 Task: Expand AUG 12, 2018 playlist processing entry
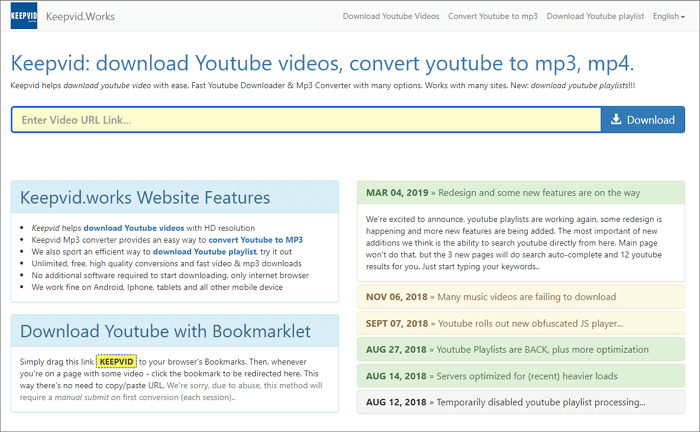click(x=500, y=403)
